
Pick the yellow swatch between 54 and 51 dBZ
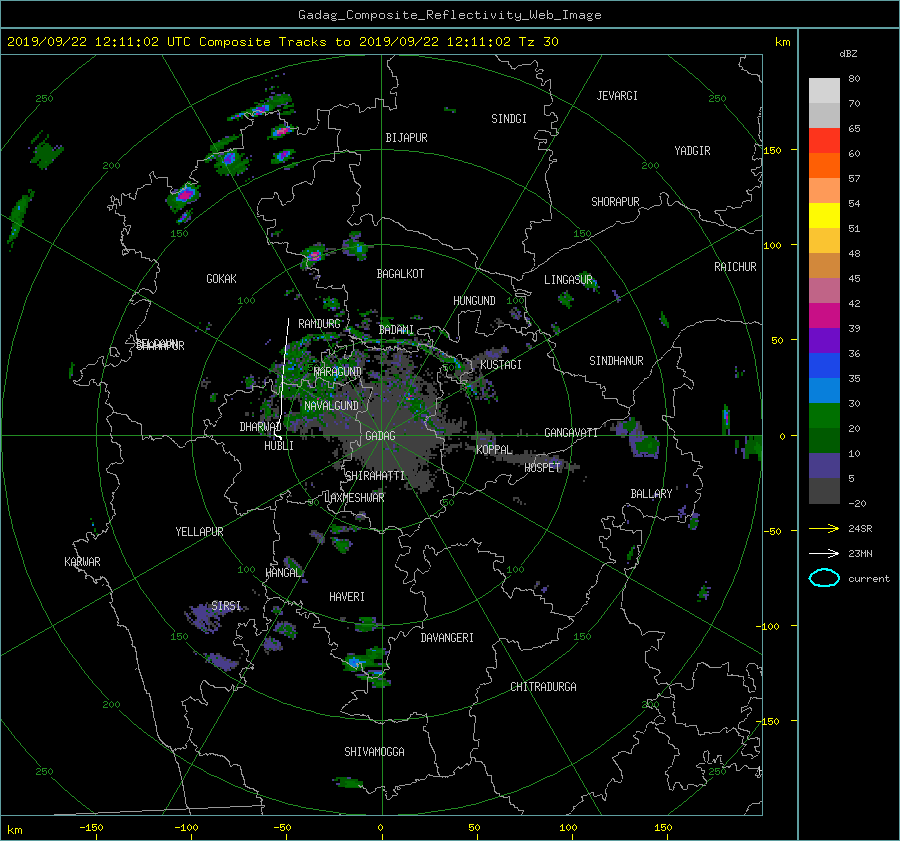click(824, 216)
